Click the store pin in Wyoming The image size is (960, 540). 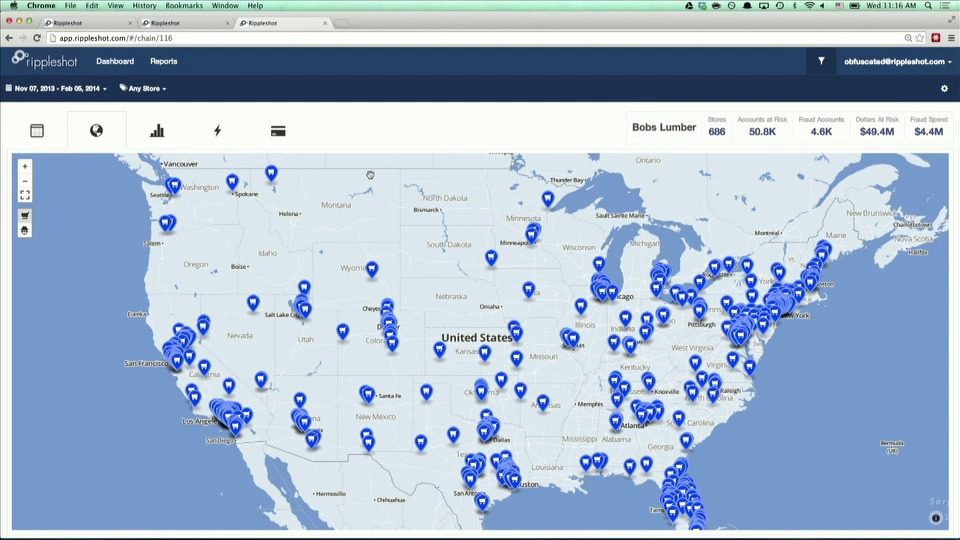(372, 269)
